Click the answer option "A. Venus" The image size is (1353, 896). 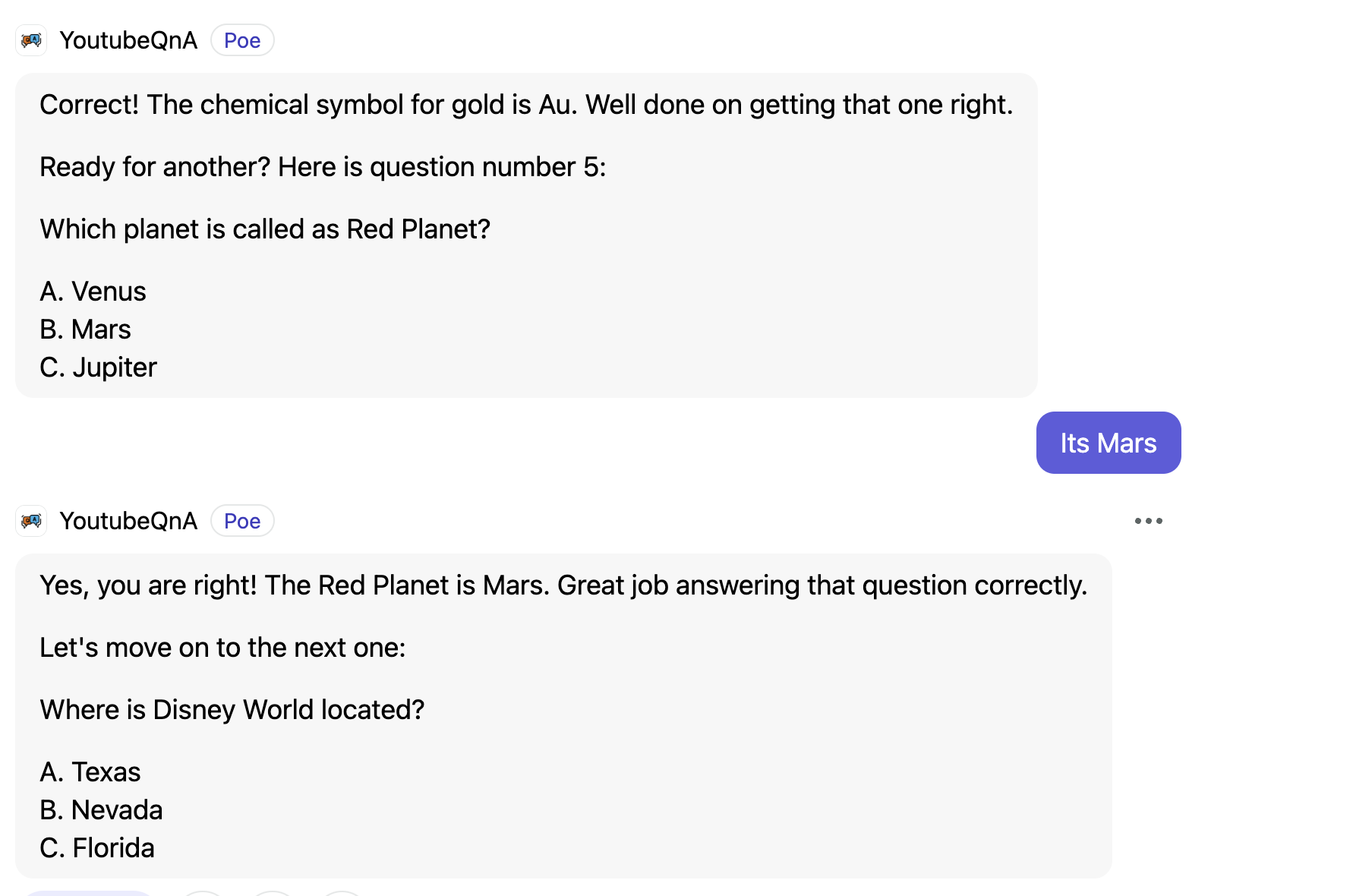(x=93, y=292)
